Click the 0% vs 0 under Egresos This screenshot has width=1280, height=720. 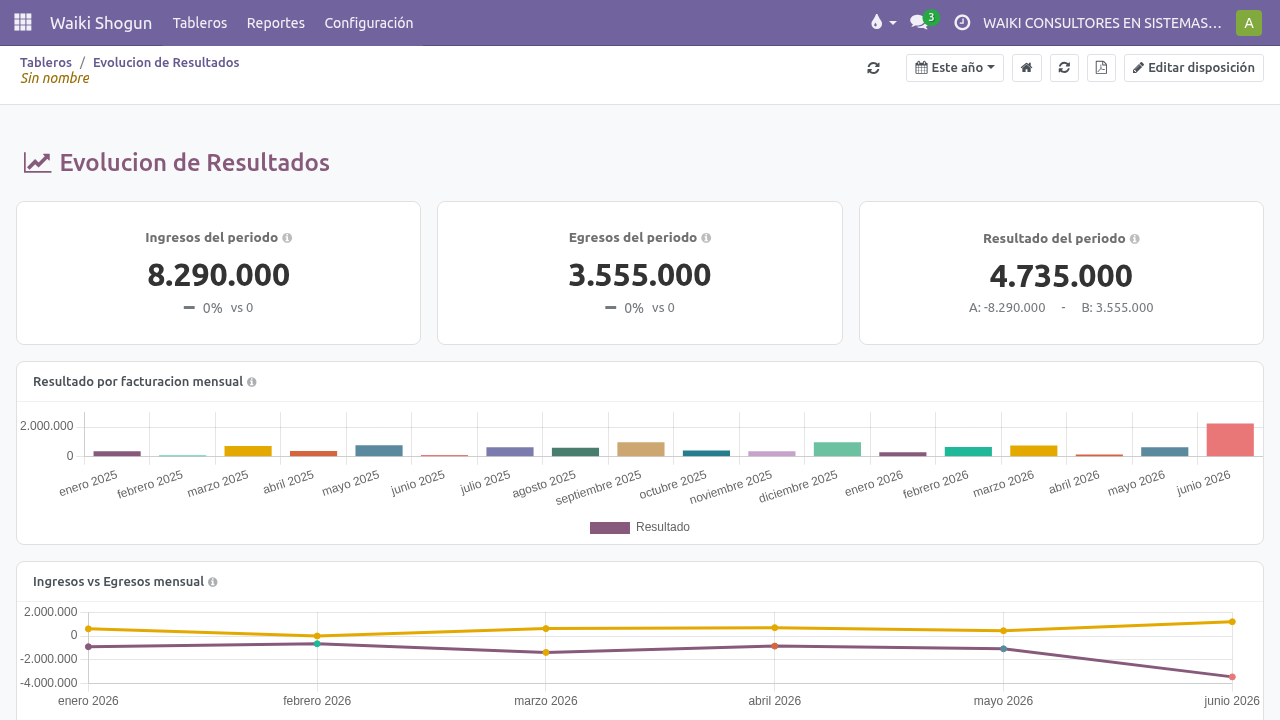coord(640,308)
